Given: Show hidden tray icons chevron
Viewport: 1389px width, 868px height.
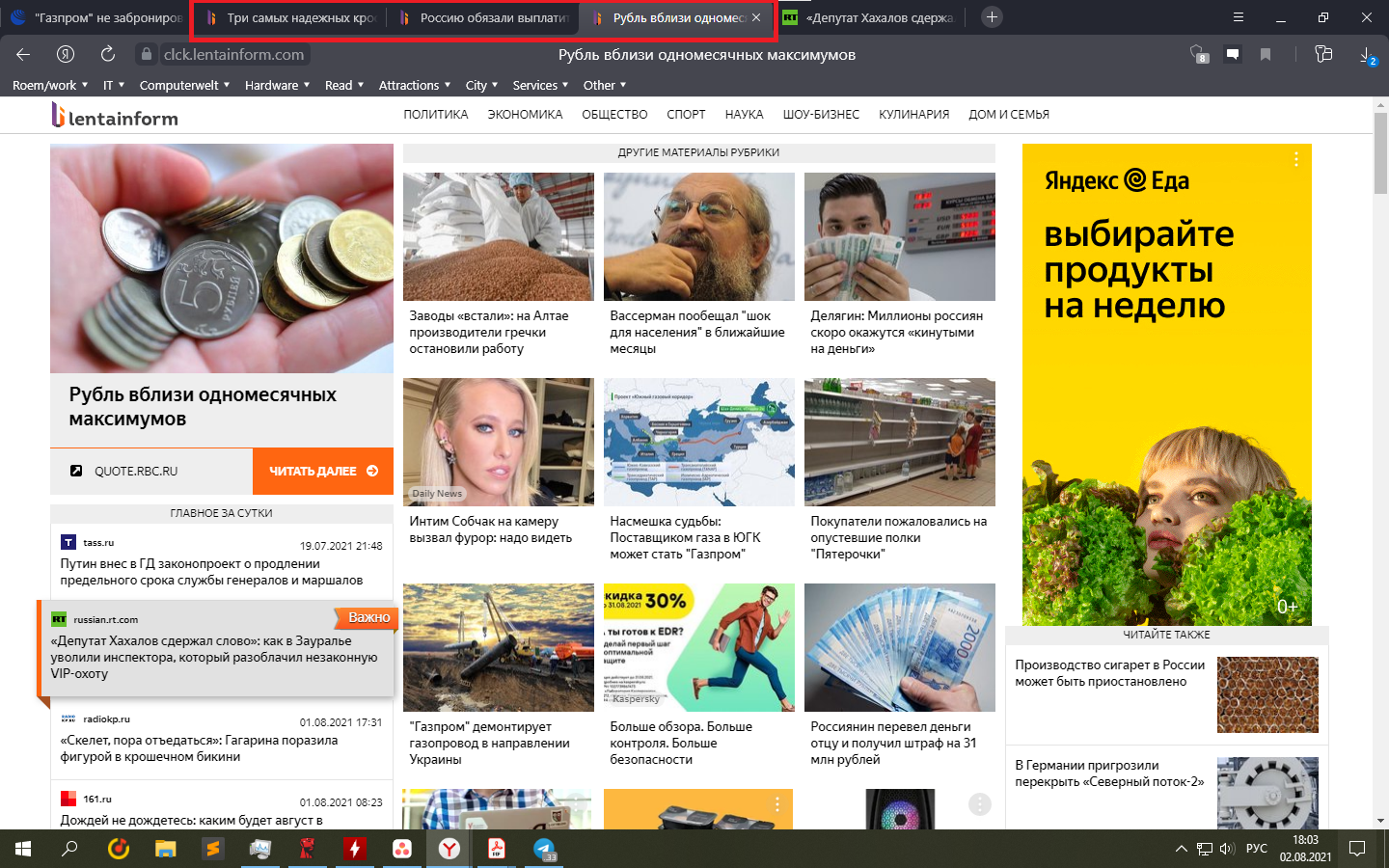Looking at the screenshot, I should [x=1181, y=849].
